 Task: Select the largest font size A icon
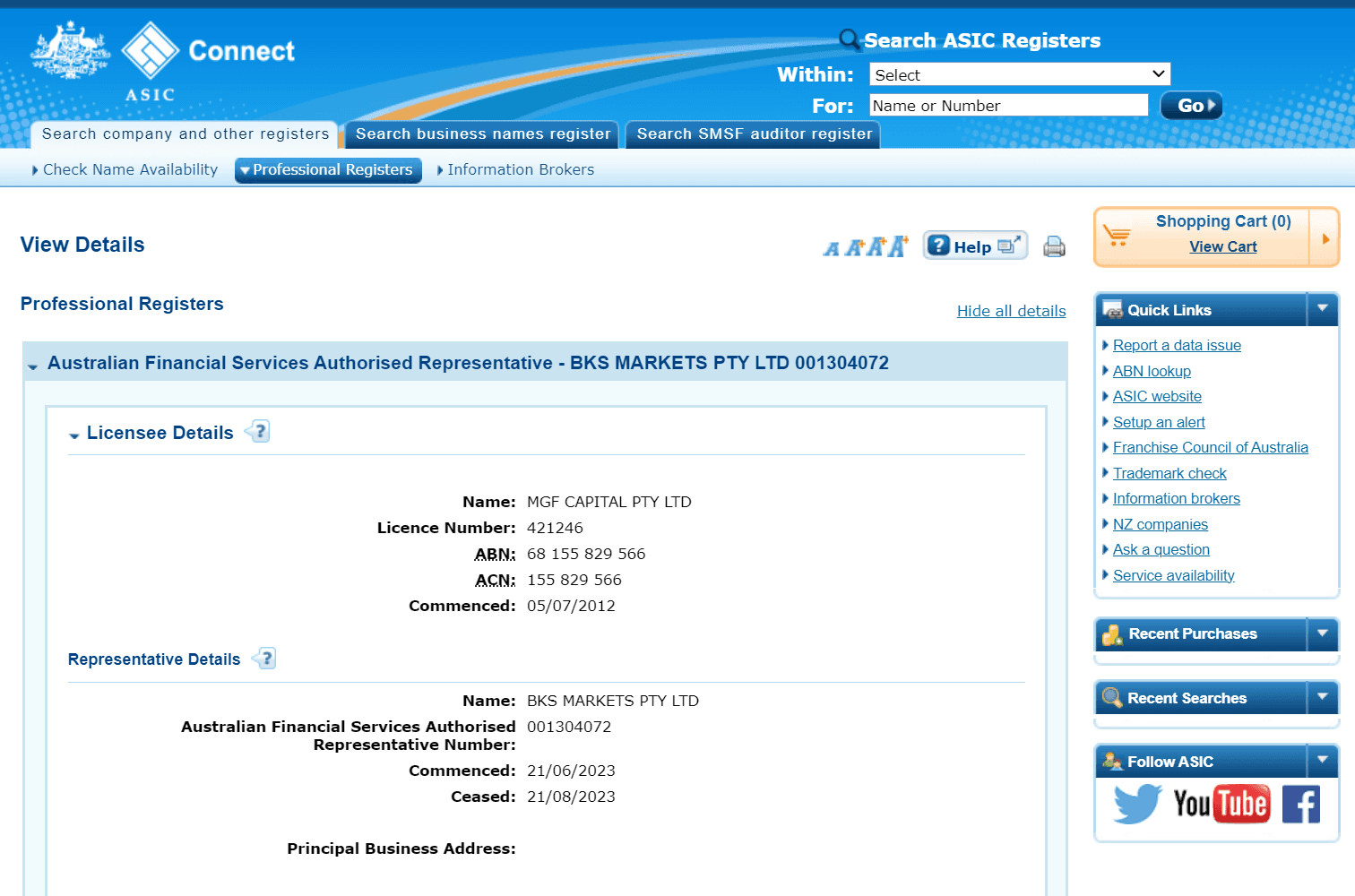pos(898,246)
